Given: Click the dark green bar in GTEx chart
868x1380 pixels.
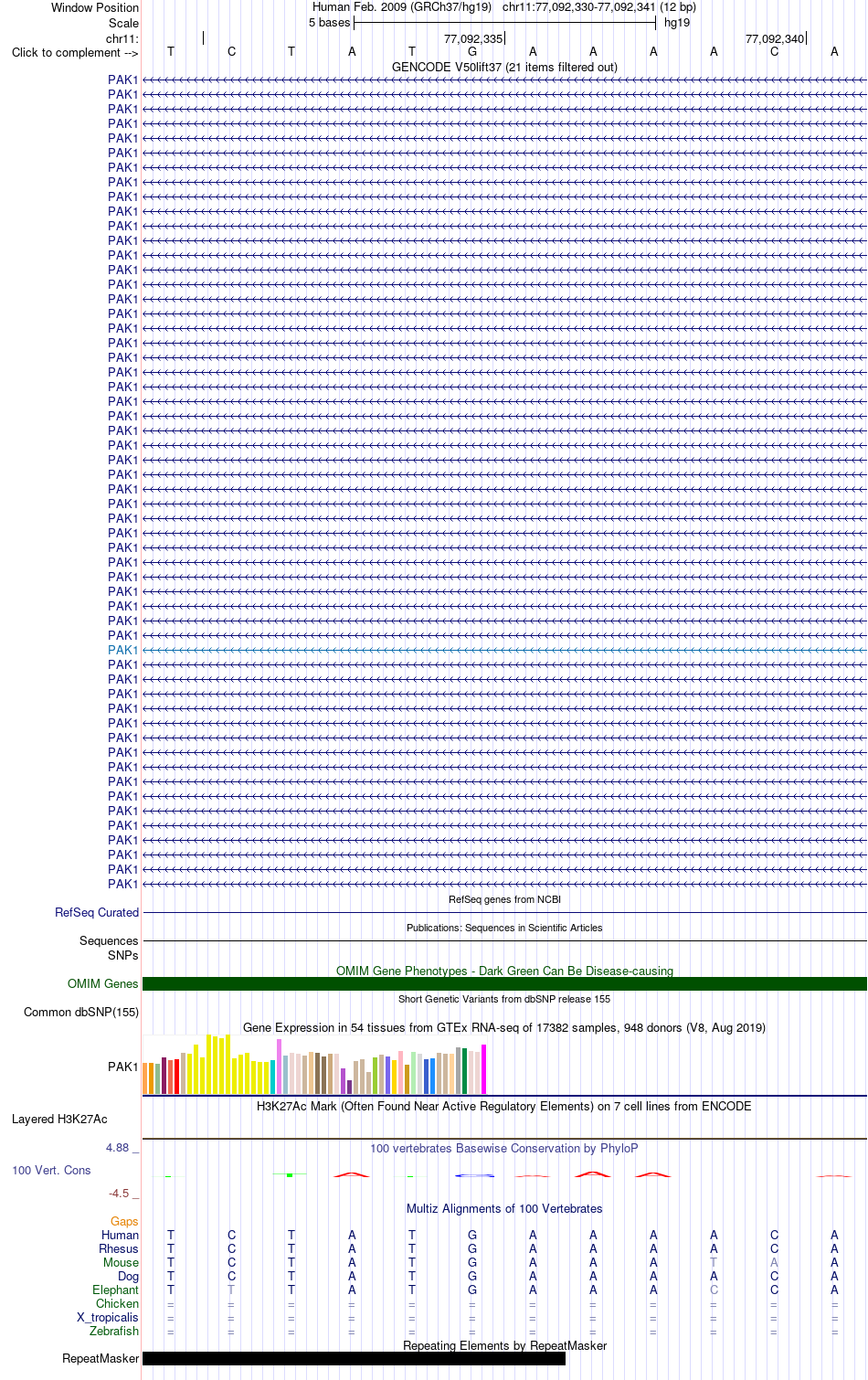Looking at the screenshot, I should coord(465,1071).
